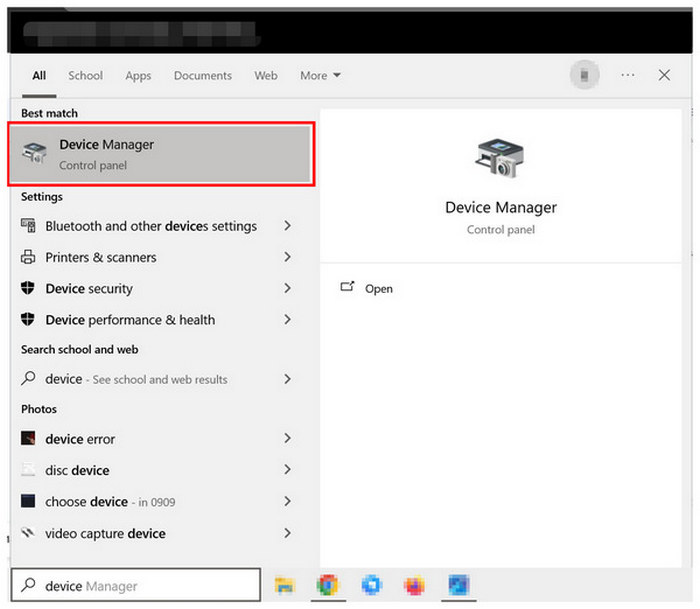The height and width of the screenshot is (609, 700).
Task: Open File Explorer from the taskbar
Action: [x=284, y=586]
